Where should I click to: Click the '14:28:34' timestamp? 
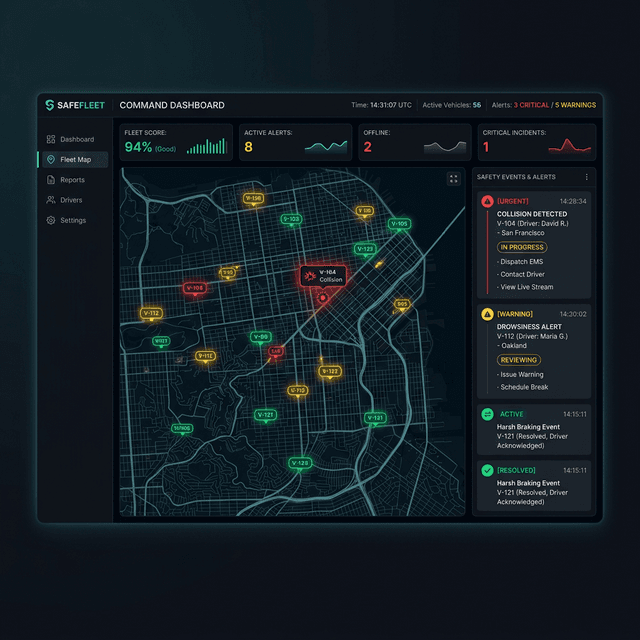[573, 201]
